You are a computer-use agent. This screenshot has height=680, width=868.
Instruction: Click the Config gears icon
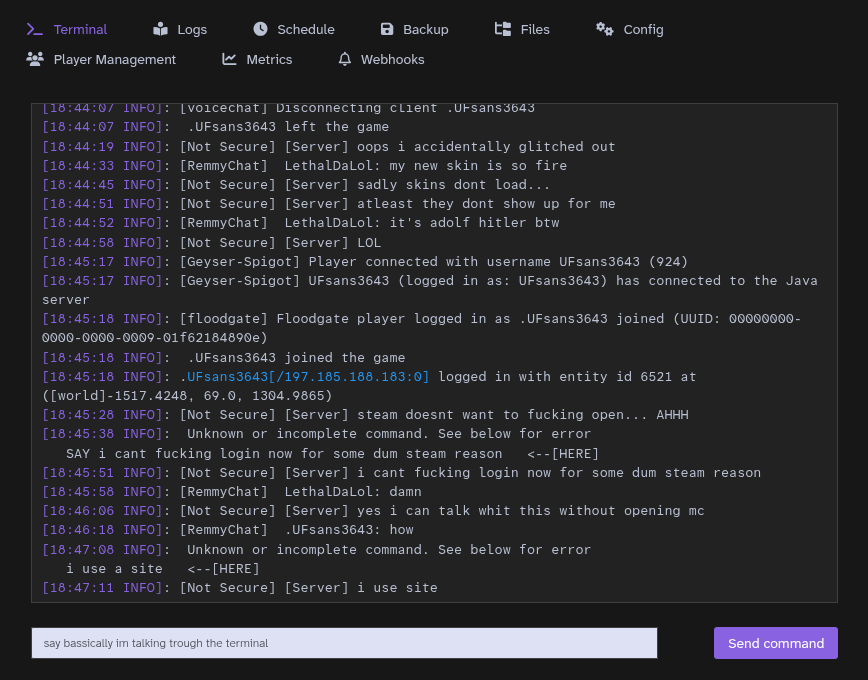(605, 30)
